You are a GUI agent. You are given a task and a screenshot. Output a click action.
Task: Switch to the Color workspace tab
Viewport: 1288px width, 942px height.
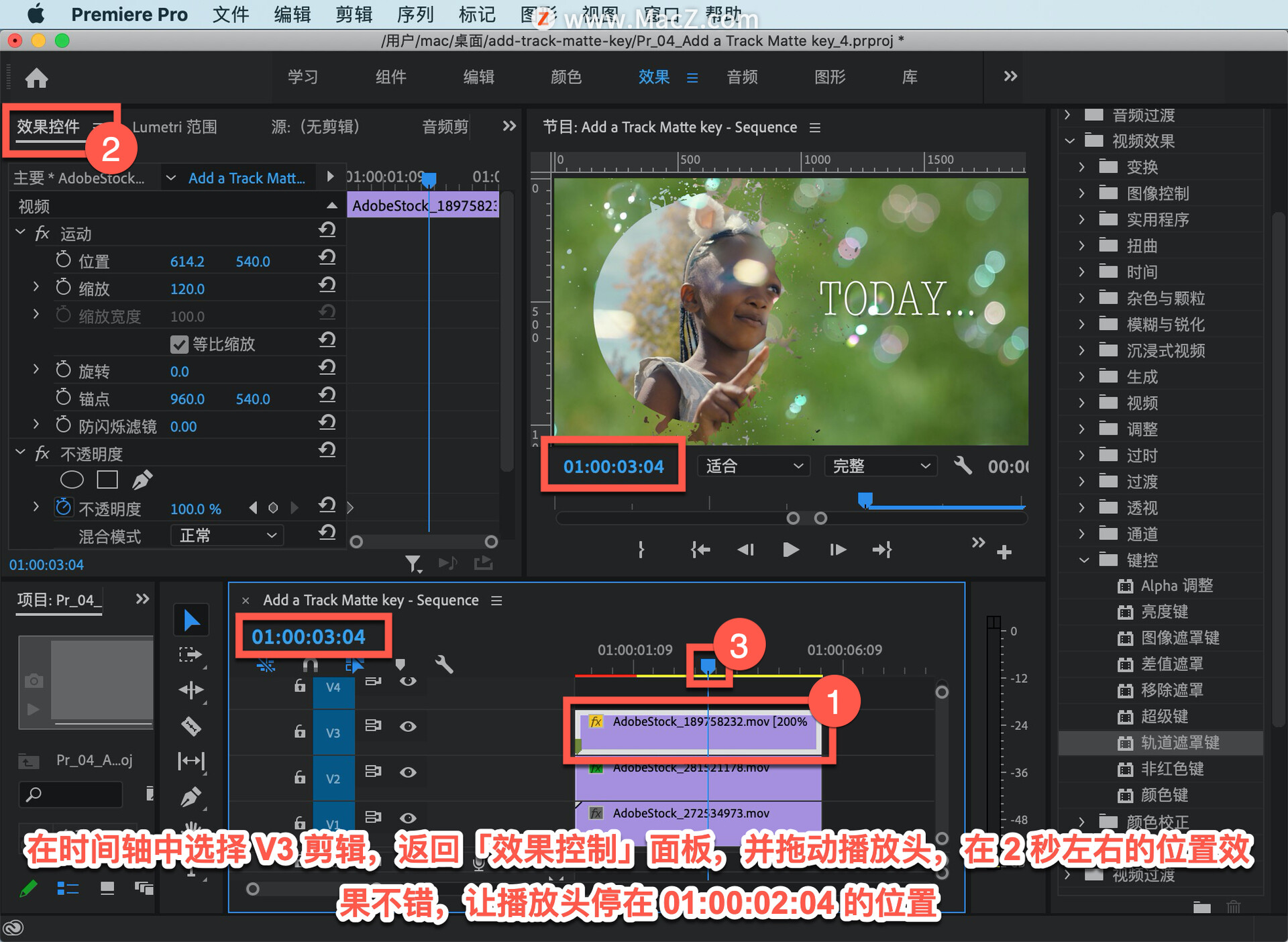coord(566,77)
